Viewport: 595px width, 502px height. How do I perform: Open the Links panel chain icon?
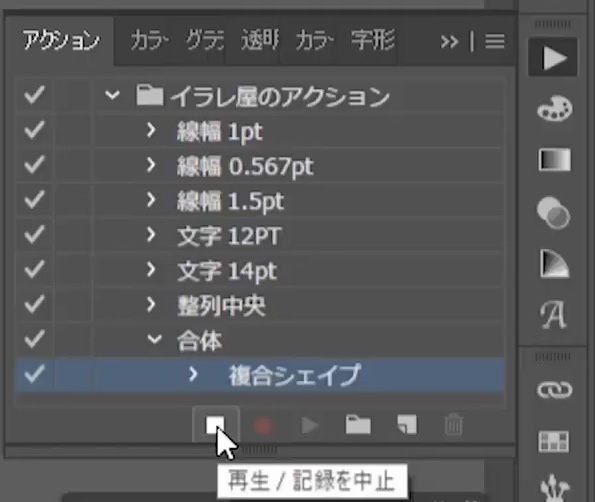(x=554, y=389)
